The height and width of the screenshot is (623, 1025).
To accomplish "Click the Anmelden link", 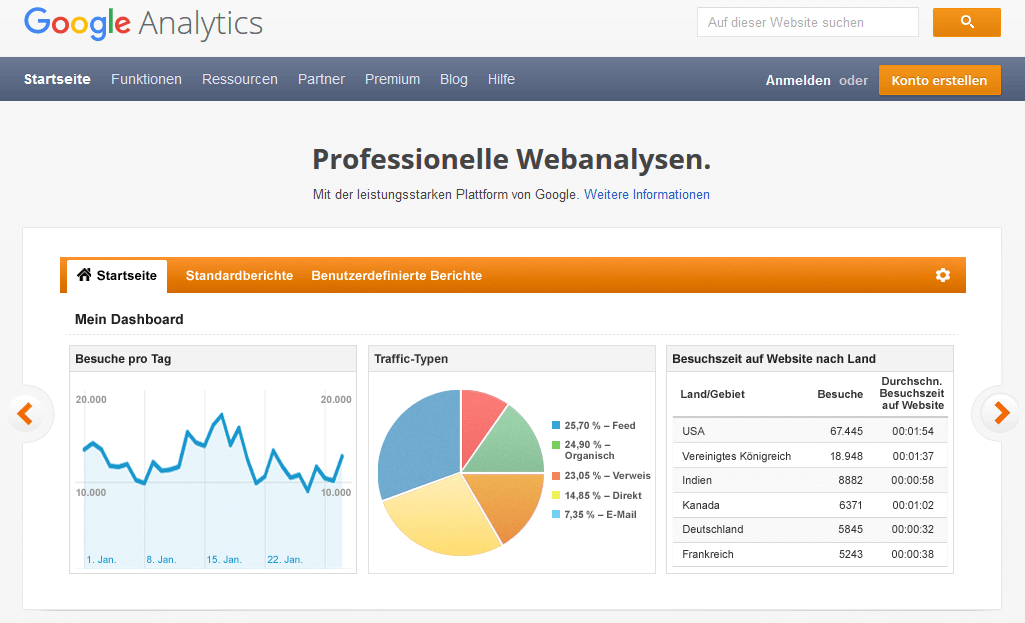I will [x=798, y=80].
